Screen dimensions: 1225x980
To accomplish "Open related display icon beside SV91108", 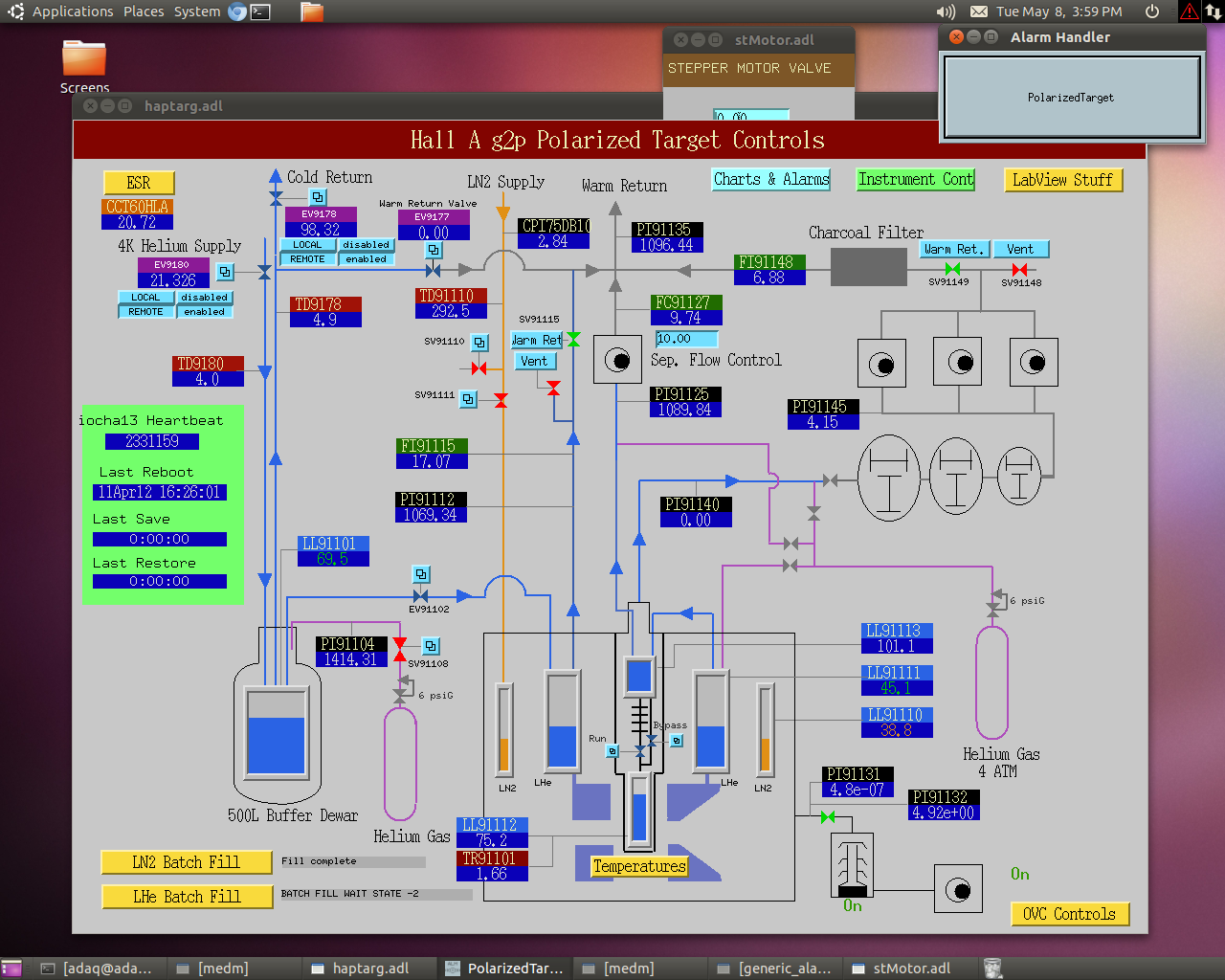I will tap(431, 647).
